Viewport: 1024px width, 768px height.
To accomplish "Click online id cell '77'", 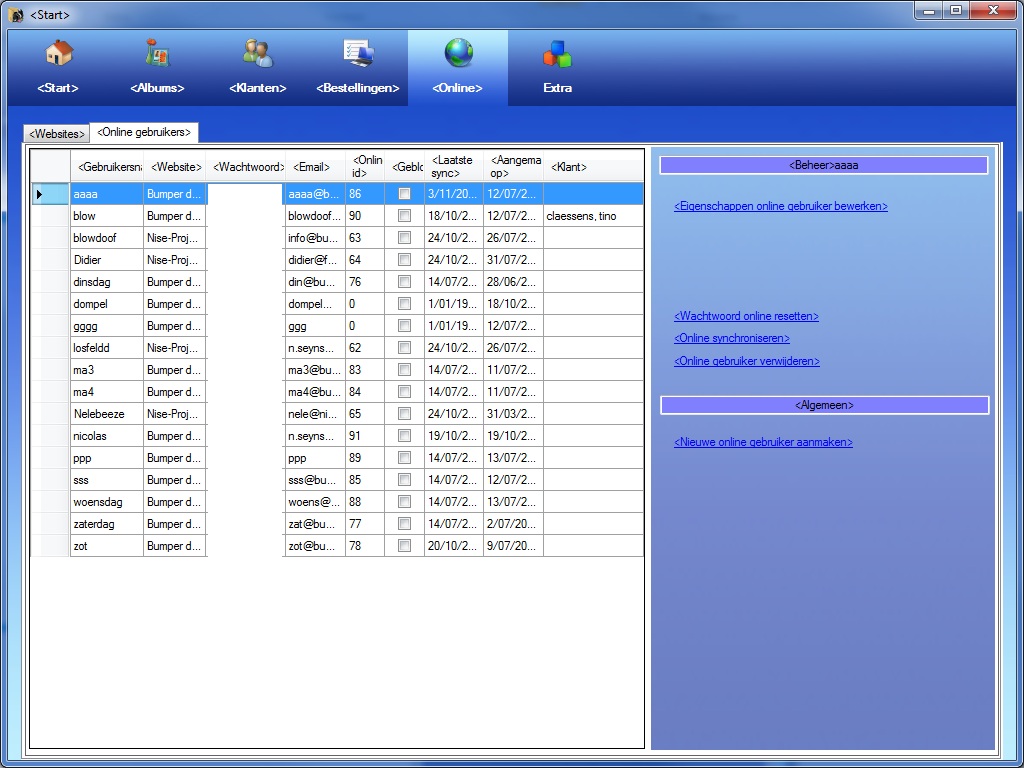I will pos(365,524).
